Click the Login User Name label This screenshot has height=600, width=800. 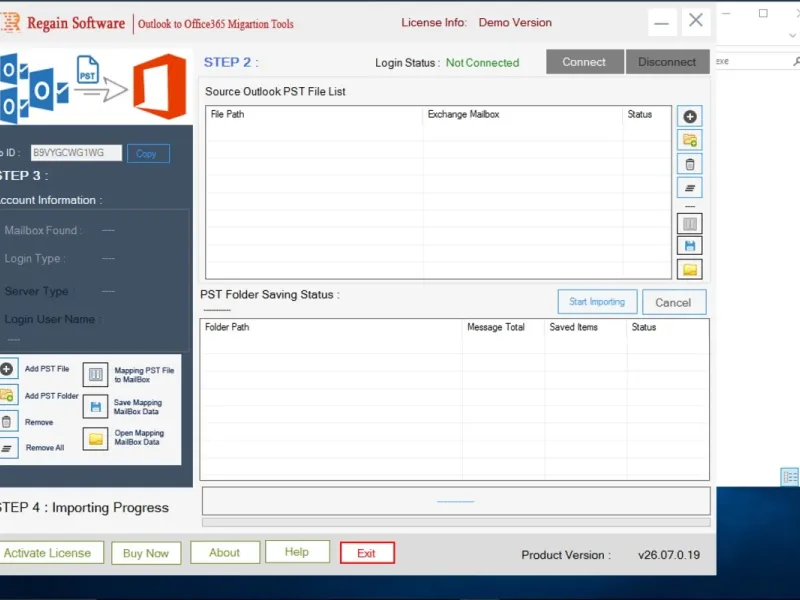tap(52, 319)
